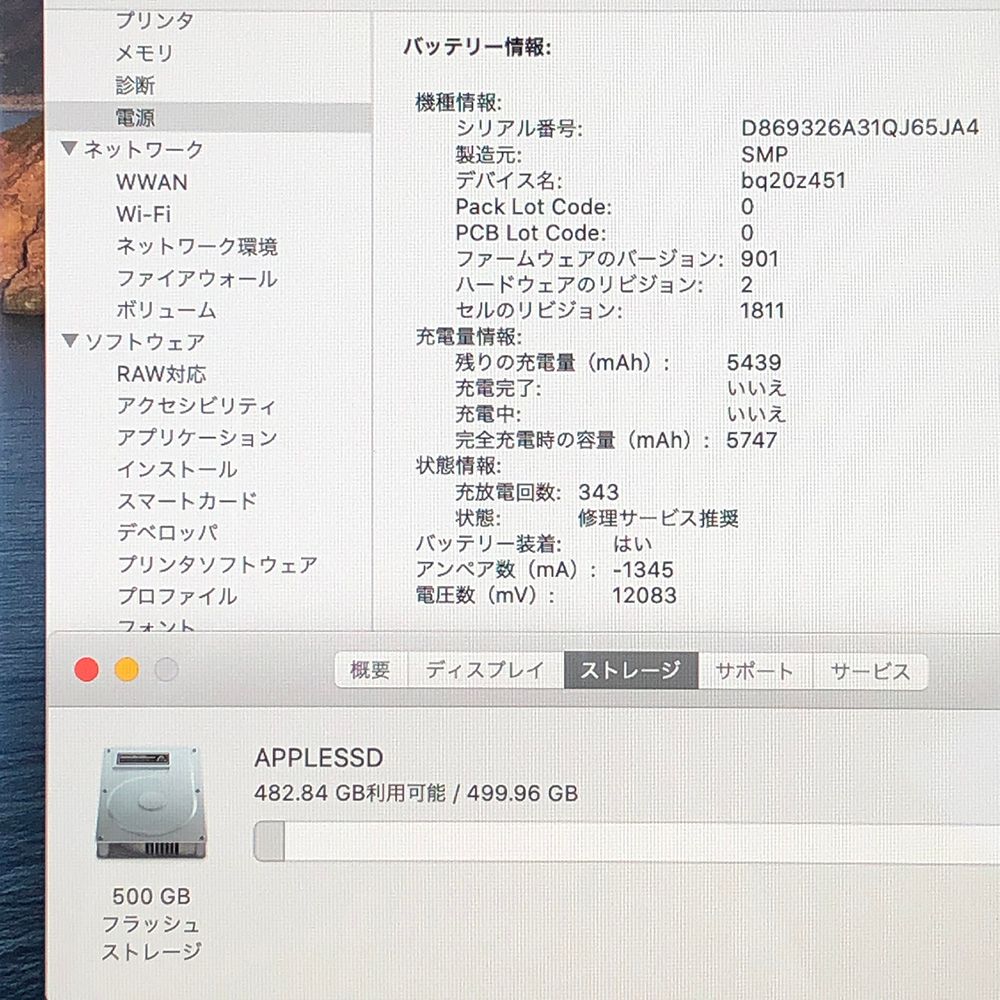Select ネットワーク環境 in sidebar

pyautogui.click(x=197, y=246)
